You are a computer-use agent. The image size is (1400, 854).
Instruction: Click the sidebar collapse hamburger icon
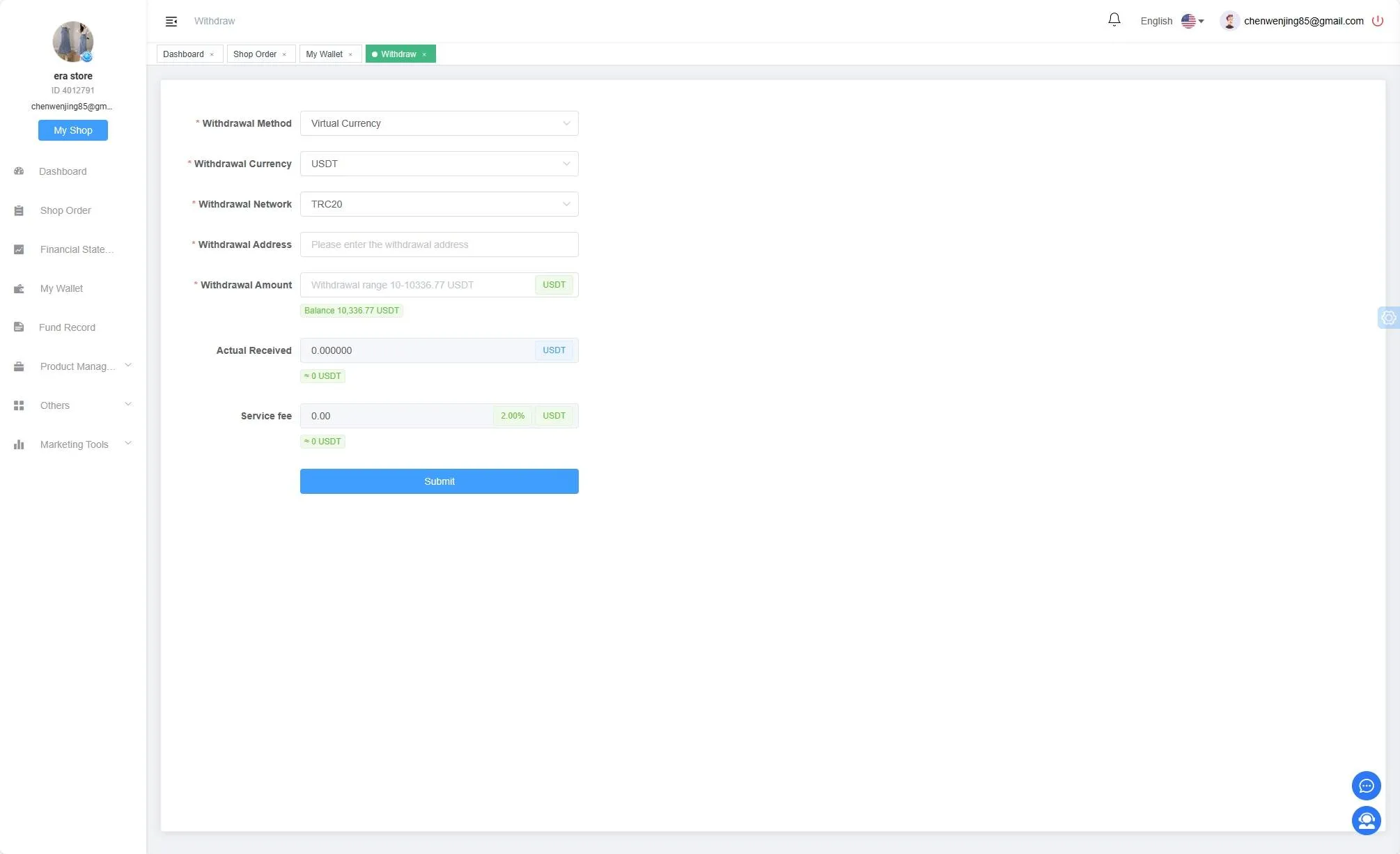pos(171,21)
